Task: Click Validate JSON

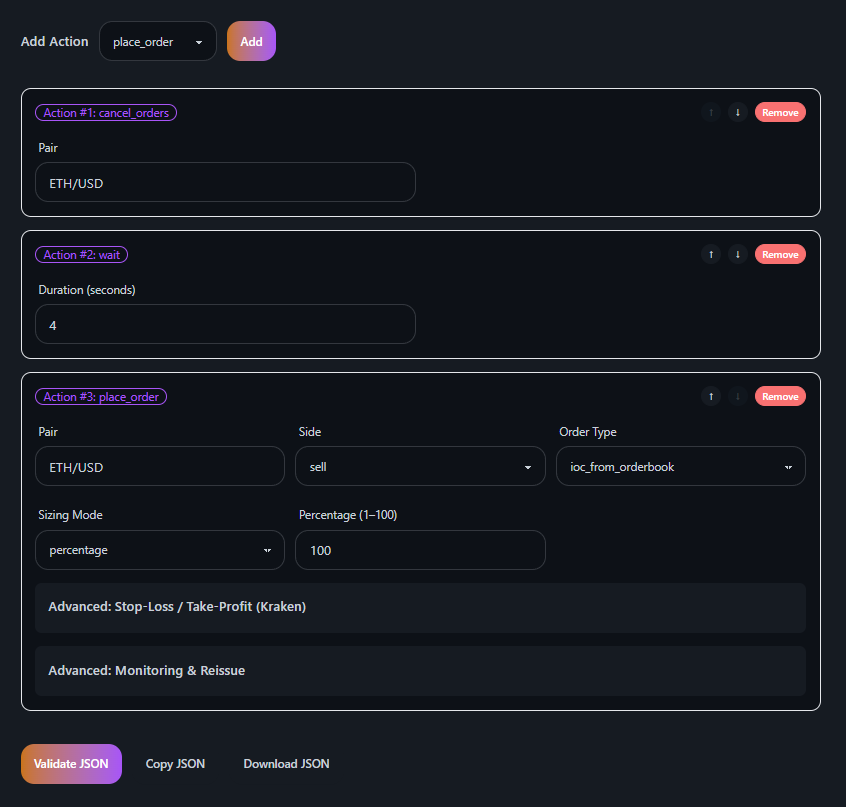Action: click(x=71, y=763)
